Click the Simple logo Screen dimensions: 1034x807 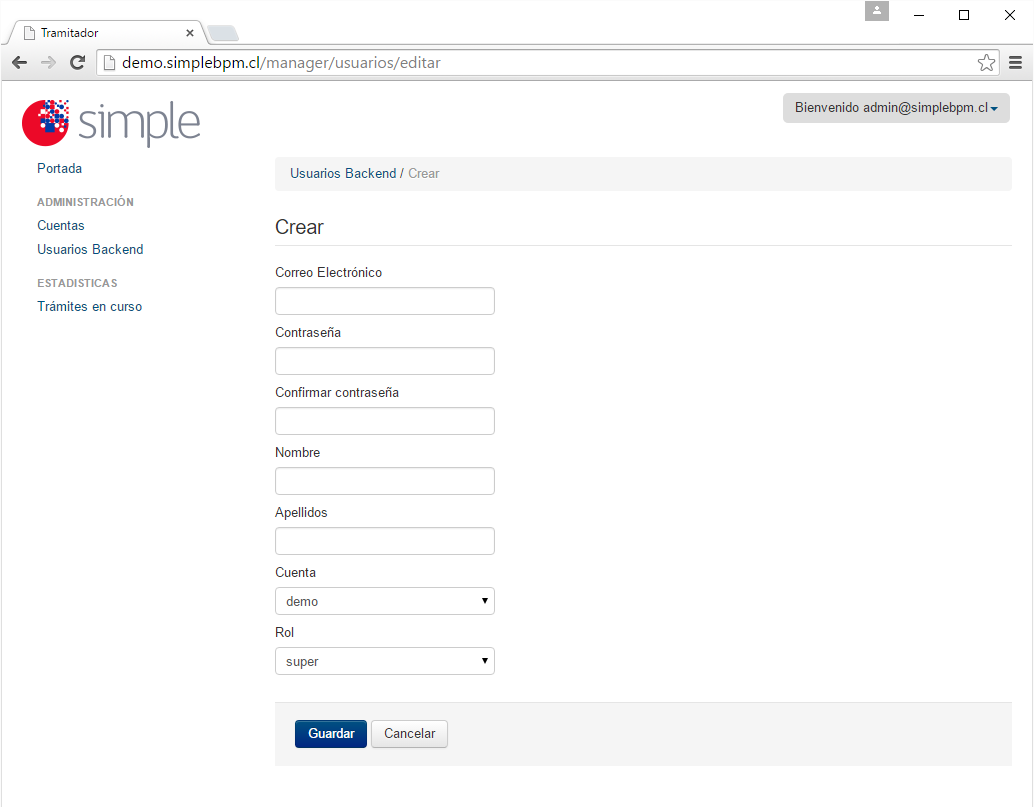111,123
